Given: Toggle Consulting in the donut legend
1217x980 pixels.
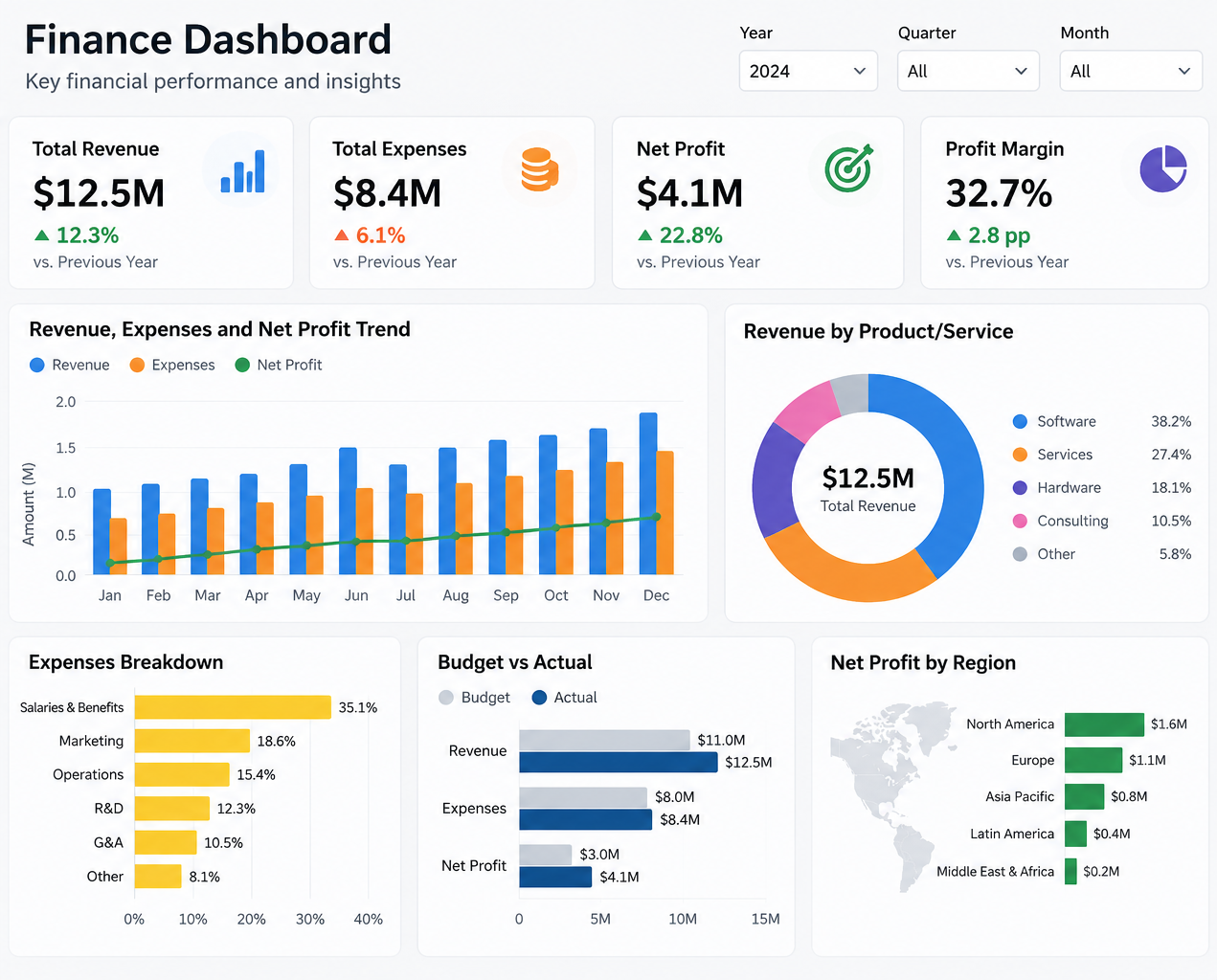Looking at the screenshot, I should pos(1061,522).
